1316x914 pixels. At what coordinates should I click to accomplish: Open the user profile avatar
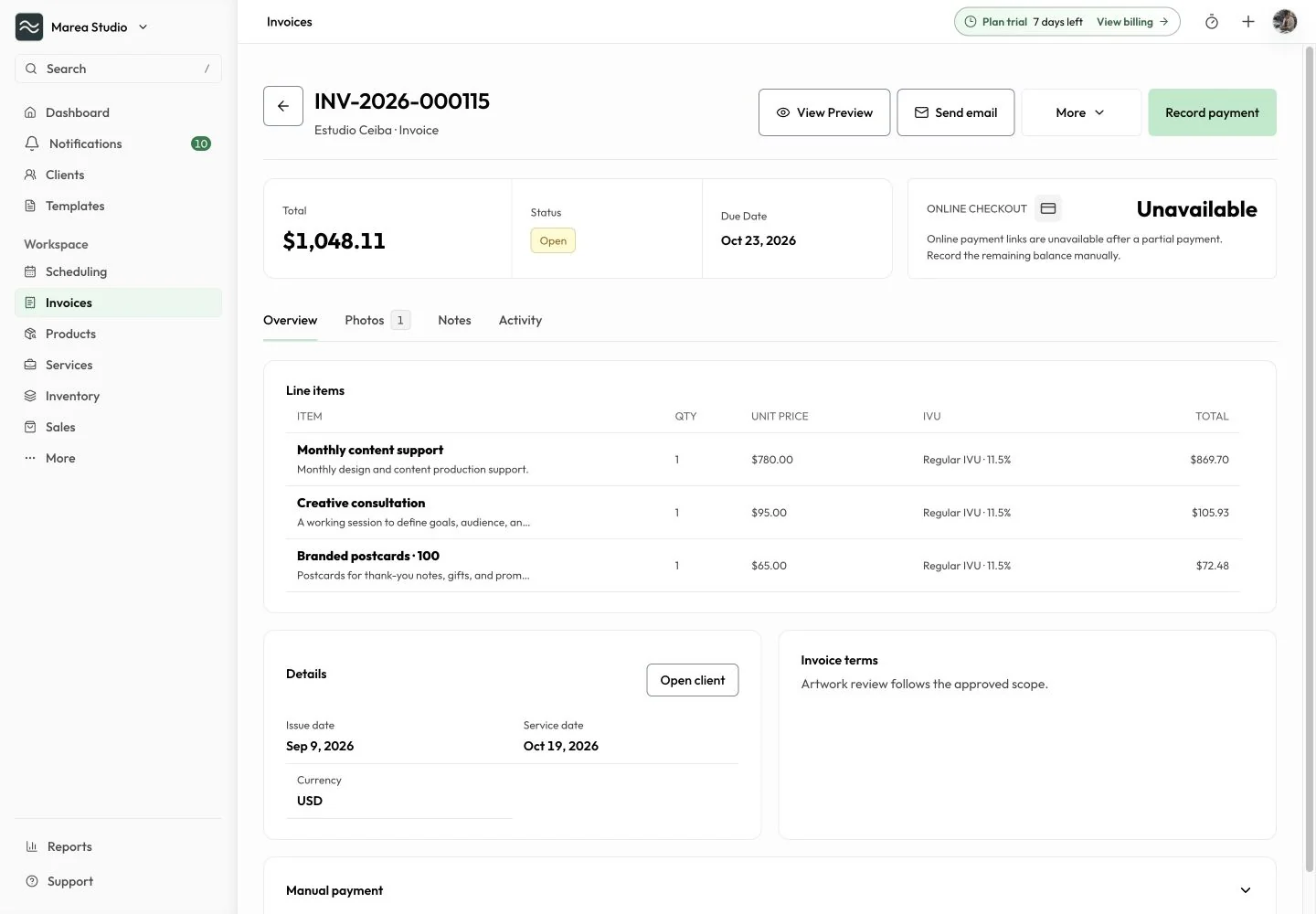click(1285, 22)
